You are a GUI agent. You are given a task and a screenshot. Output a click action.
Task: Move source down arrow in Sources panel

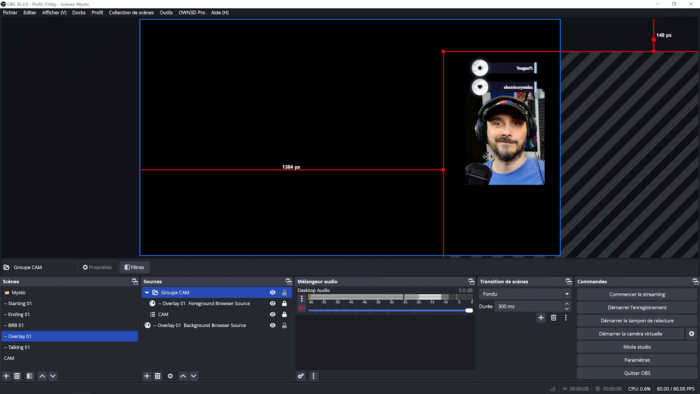pos(194,376)
